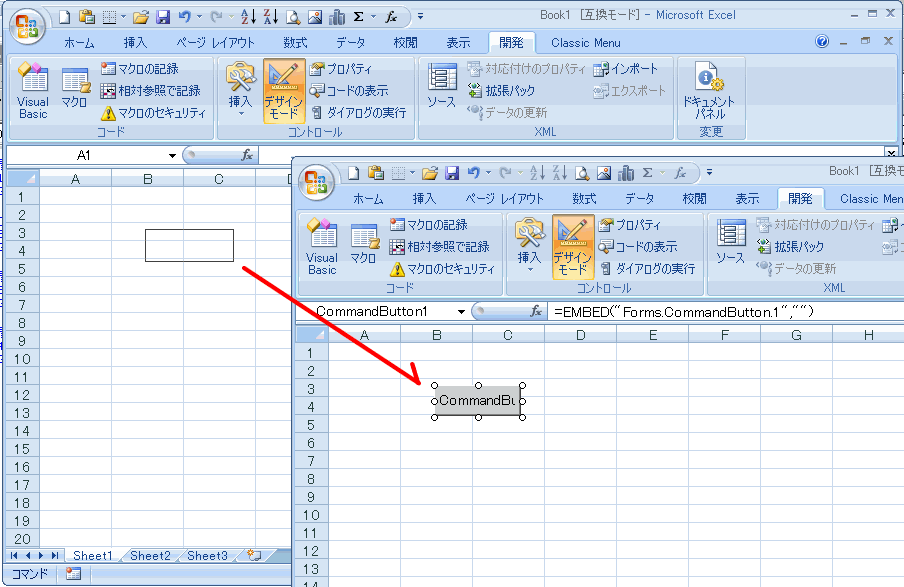
Task: Click the Office button orb
Action: (x=27, y=26)
